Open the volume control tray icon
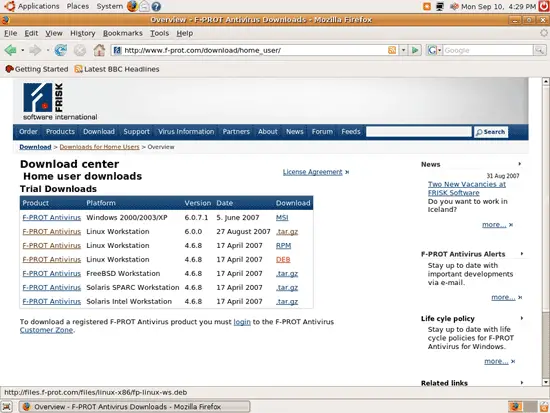The image size is (550, 413). 454,6
